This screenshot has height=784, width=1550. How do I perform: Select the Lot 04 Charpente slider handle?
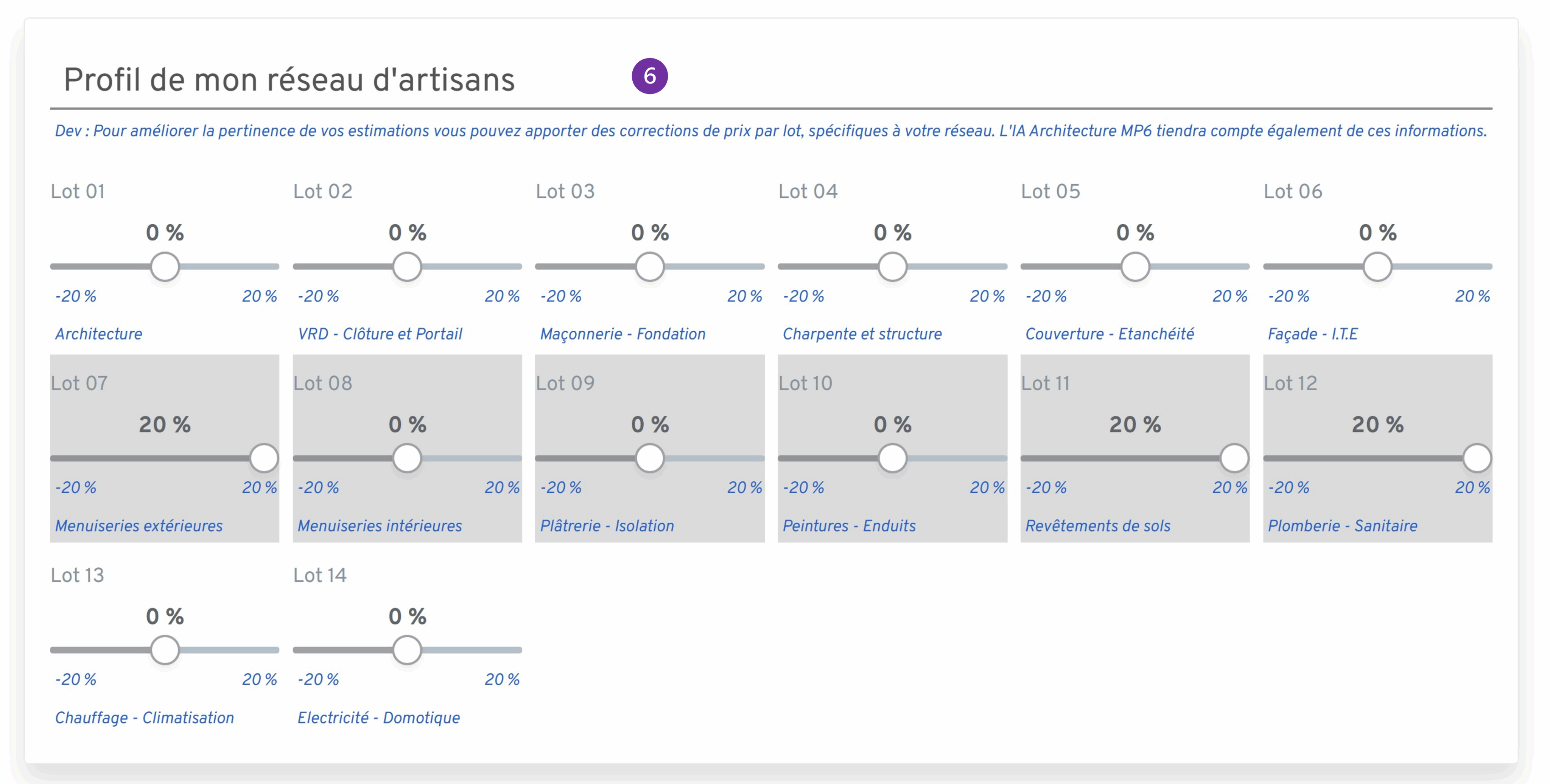click(x=893, y=266)
